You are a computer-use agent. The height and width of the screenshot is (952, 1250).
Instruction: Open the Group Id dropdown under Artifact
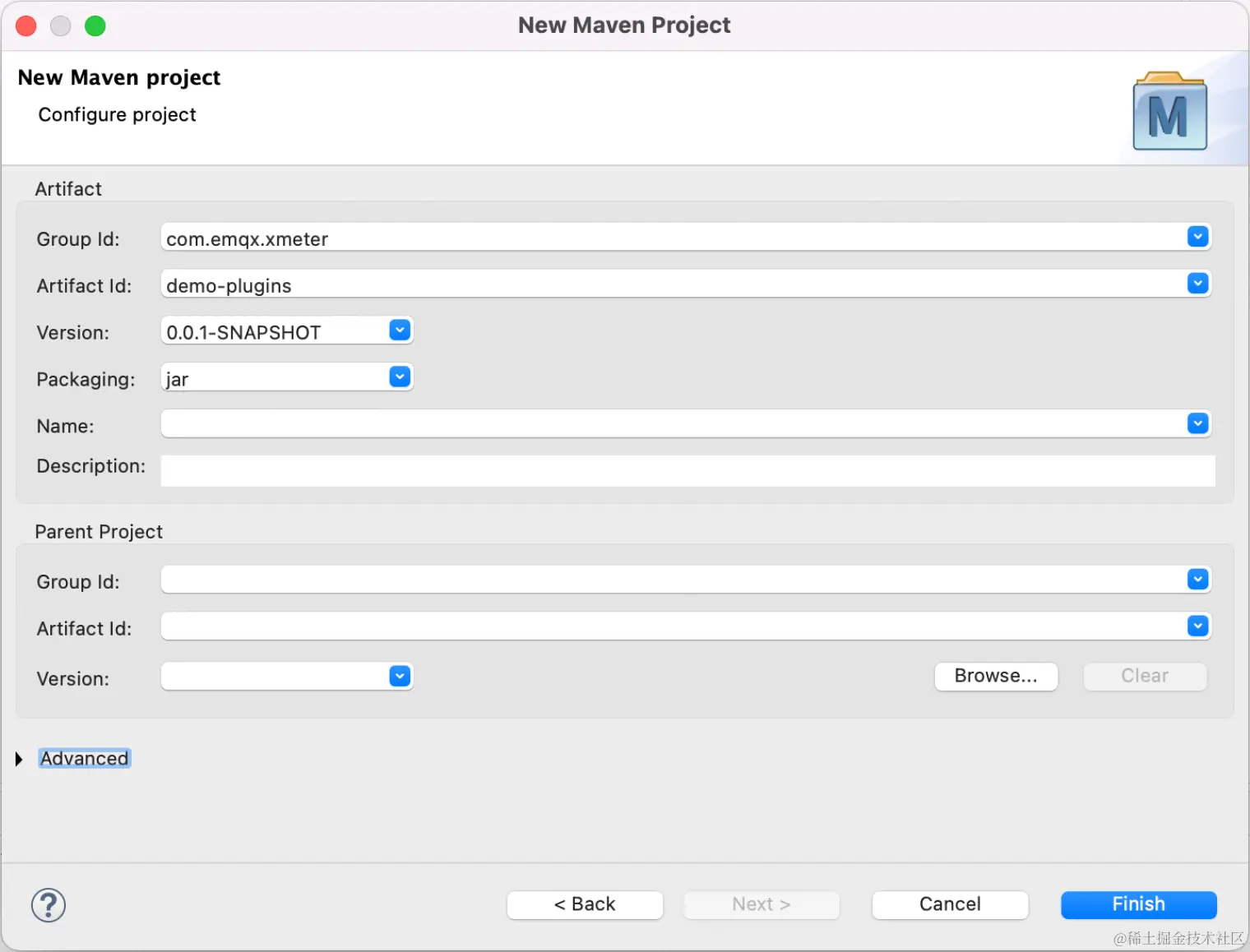pyautogui.click(x=1197, y=237)
